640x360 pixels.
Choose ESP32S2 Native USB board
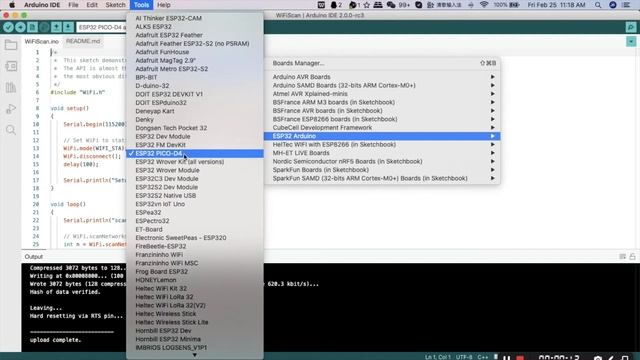195,196
